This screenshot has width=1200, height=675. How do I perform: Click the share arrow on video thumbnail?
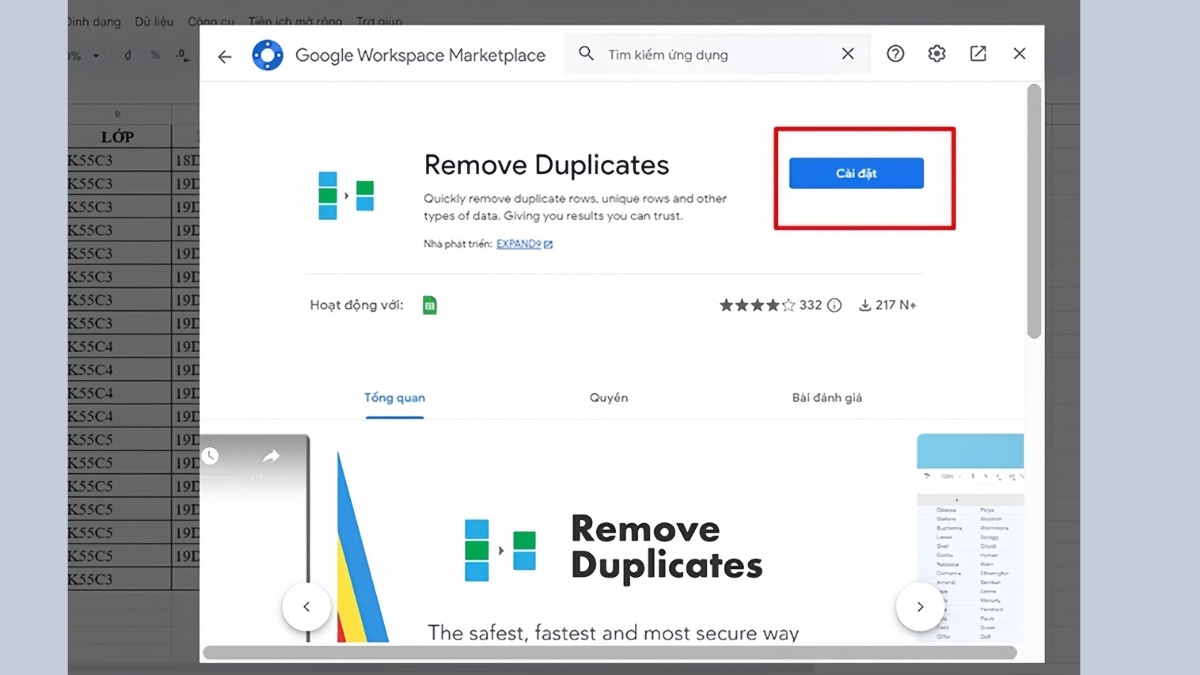click(270, 456)
